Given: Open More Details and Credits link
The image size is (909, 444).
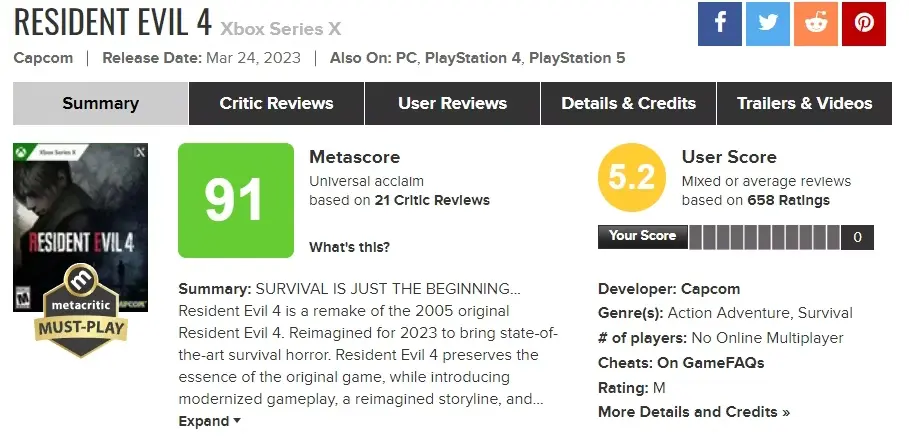Looking at the screenshot, I should [693, 412].
